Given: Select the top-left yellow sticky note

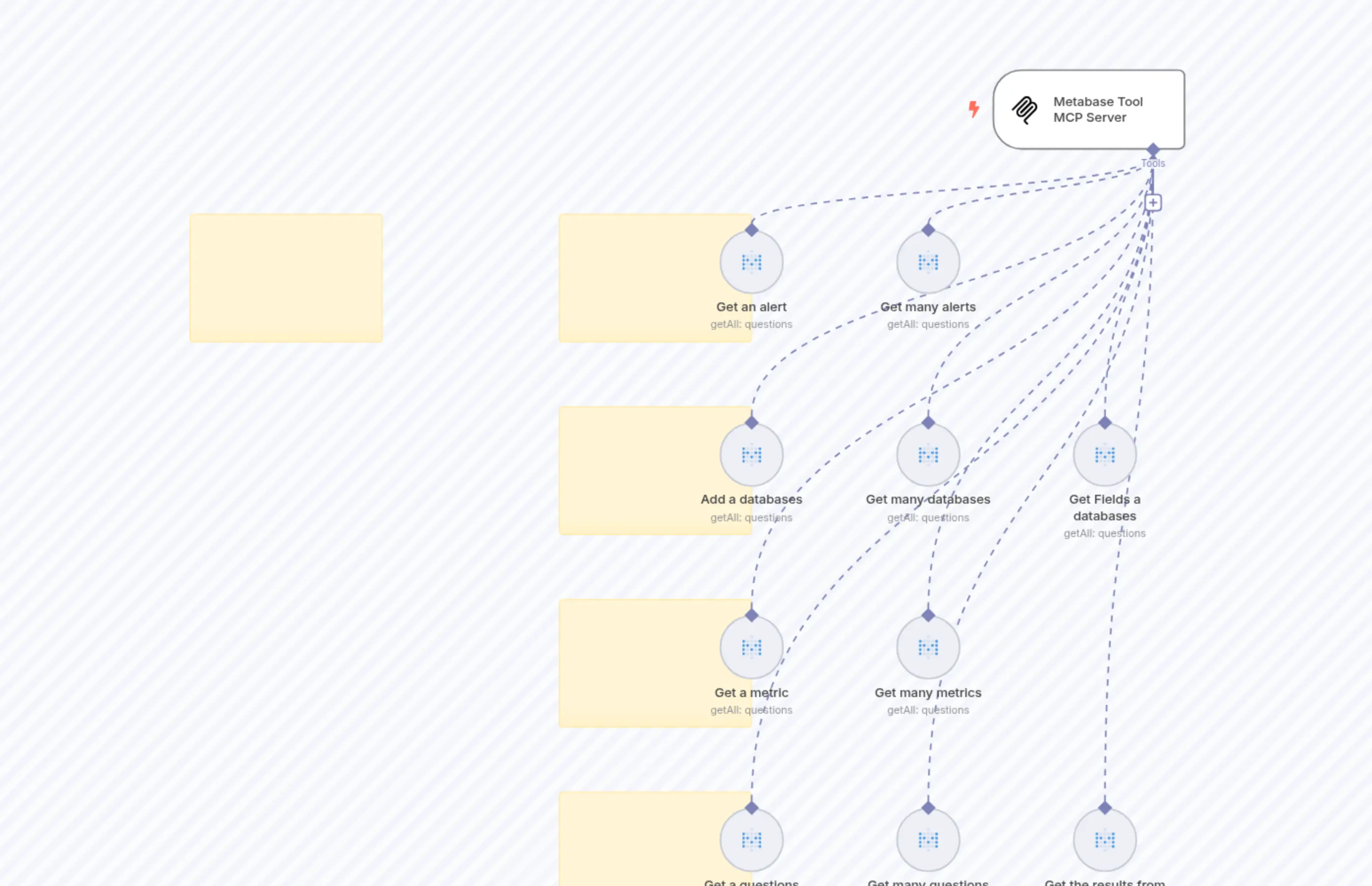Looking at the screenshot, I should coord(286,278).
